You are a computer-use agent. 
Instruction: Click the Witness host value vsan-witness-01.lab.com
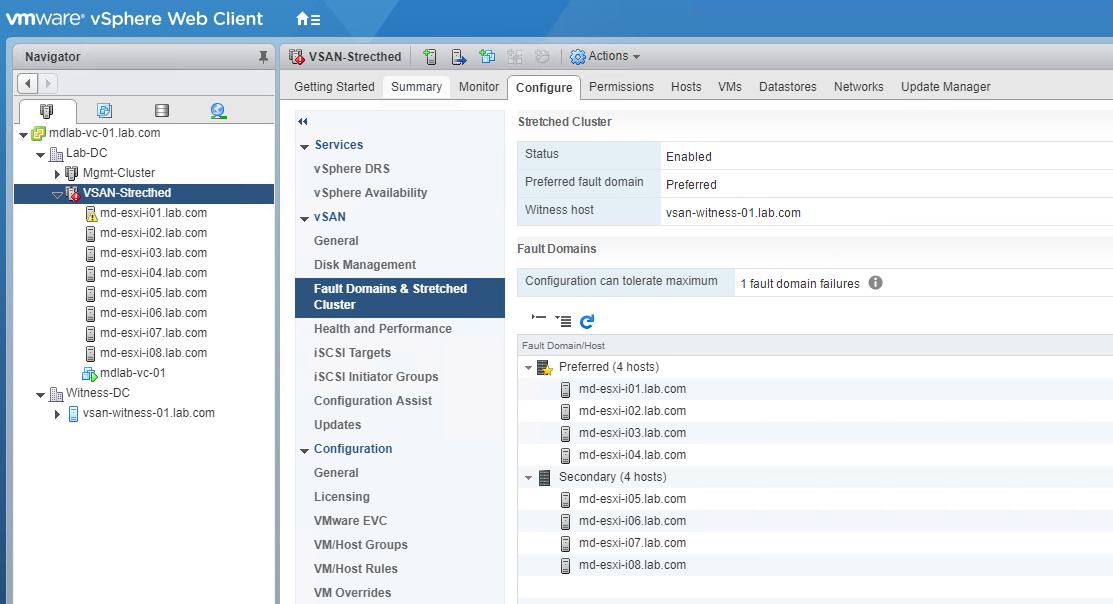tap(733, 213)
